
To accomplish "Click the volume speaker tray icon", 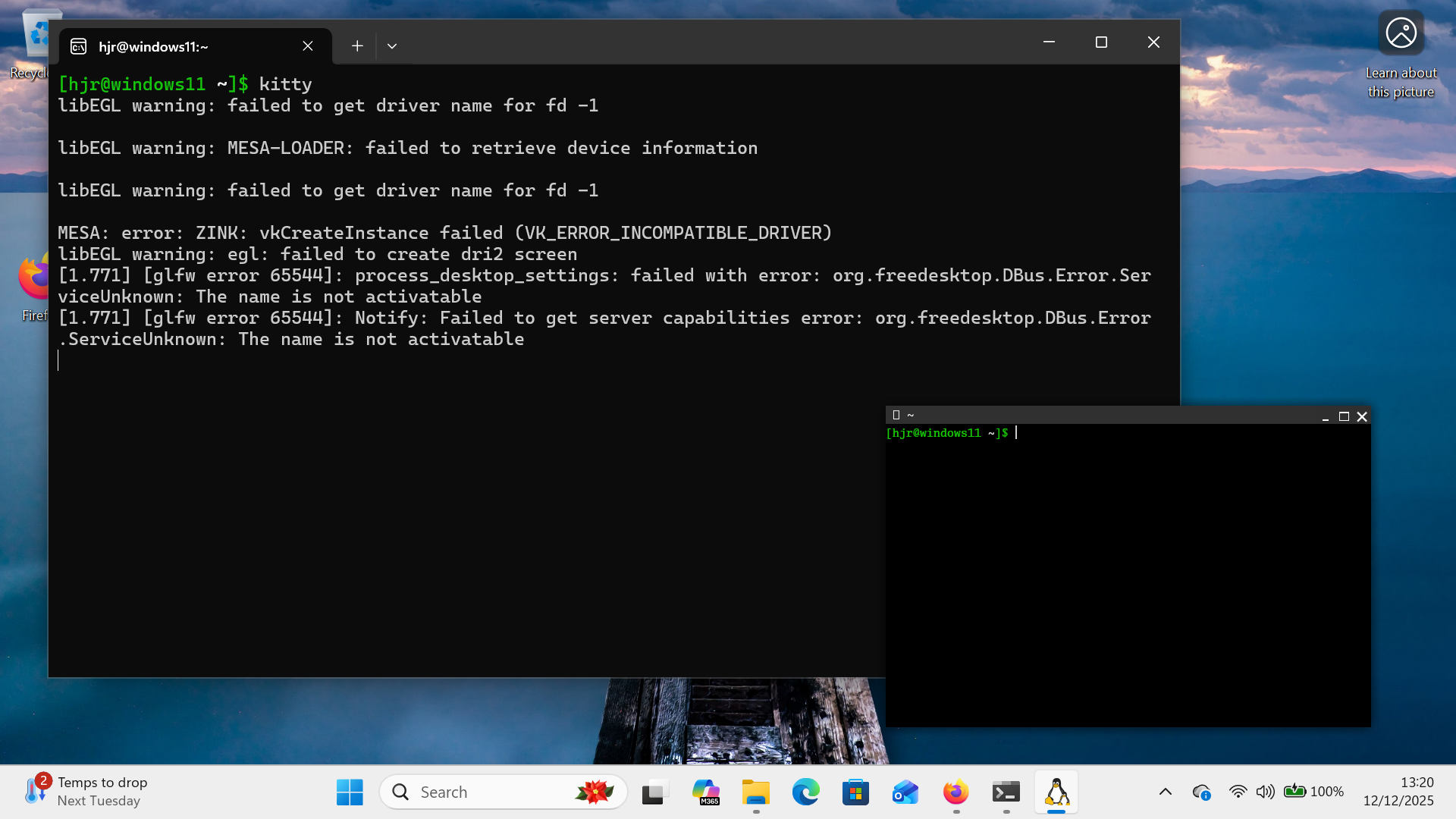I will tap(1265, 792).
